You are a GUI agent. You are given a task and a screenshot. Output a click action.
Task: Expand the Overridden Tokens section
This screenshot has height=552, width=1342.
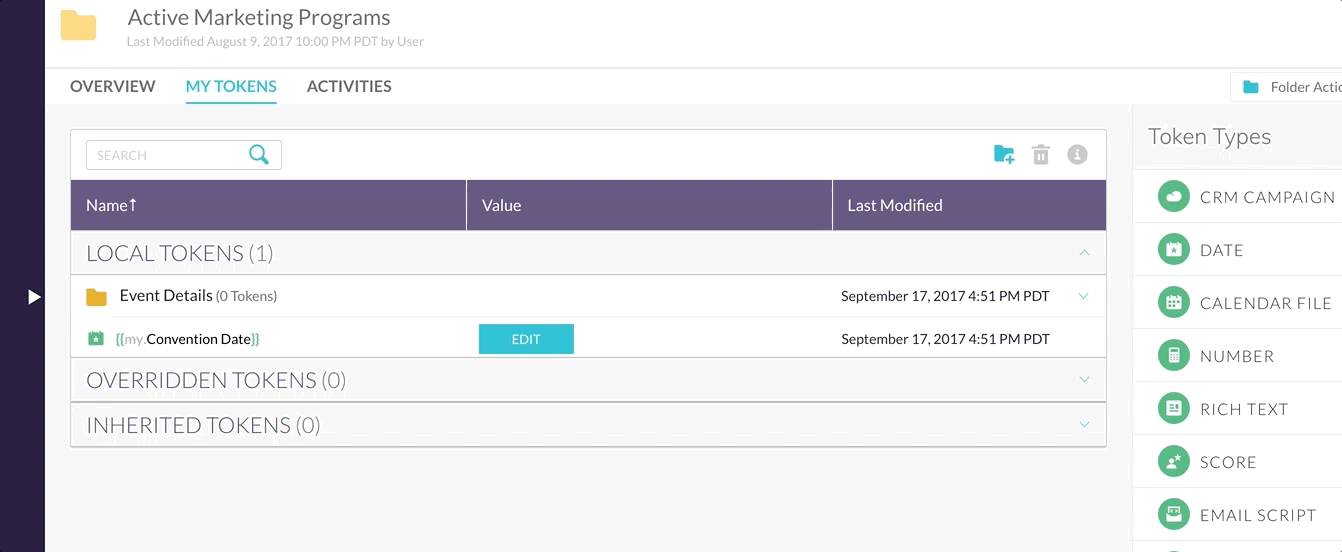click(1084, 380)
